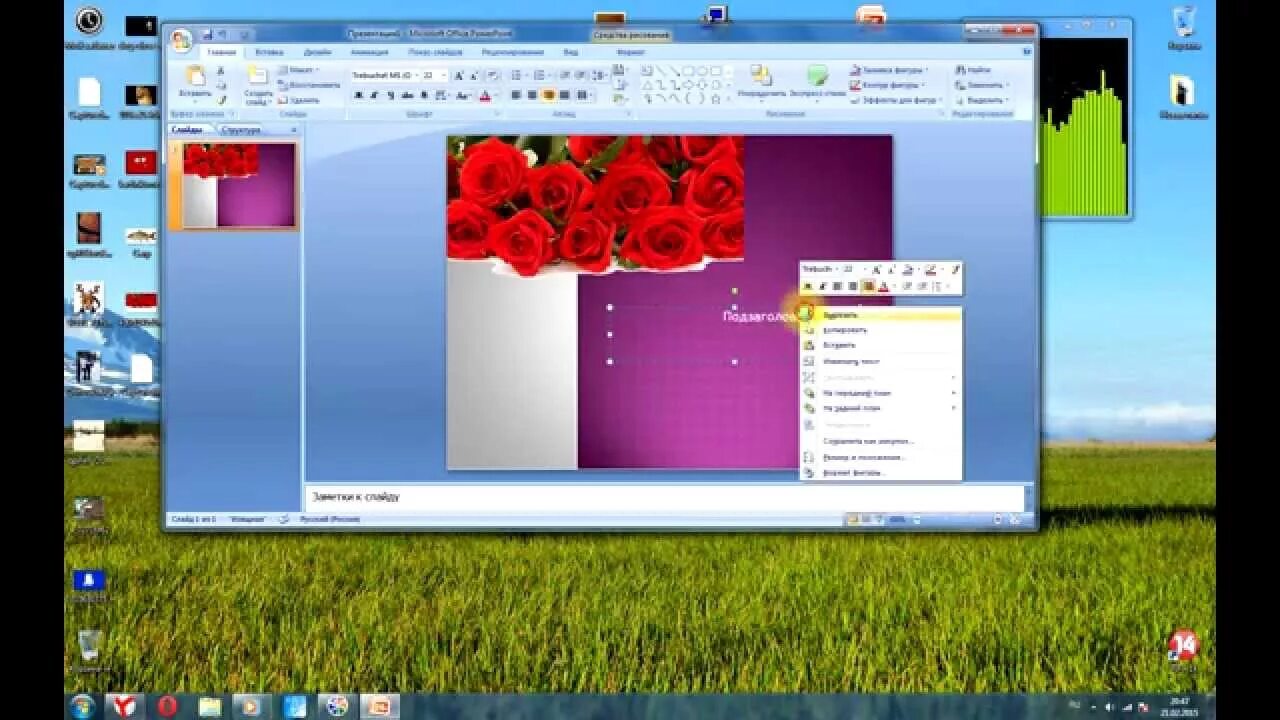Click the status bar spell-check icon
The image size is (1280, 720).
click(283, 519)
